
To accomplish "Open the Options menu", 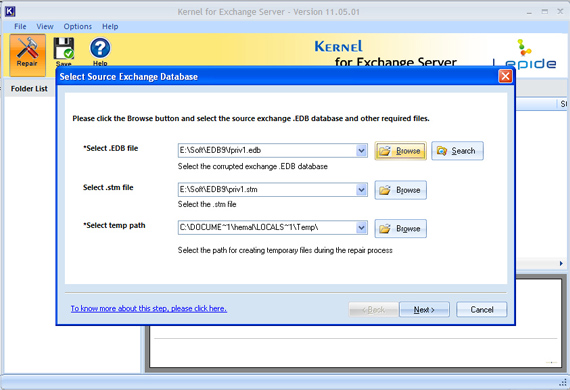I will (77, 27).
